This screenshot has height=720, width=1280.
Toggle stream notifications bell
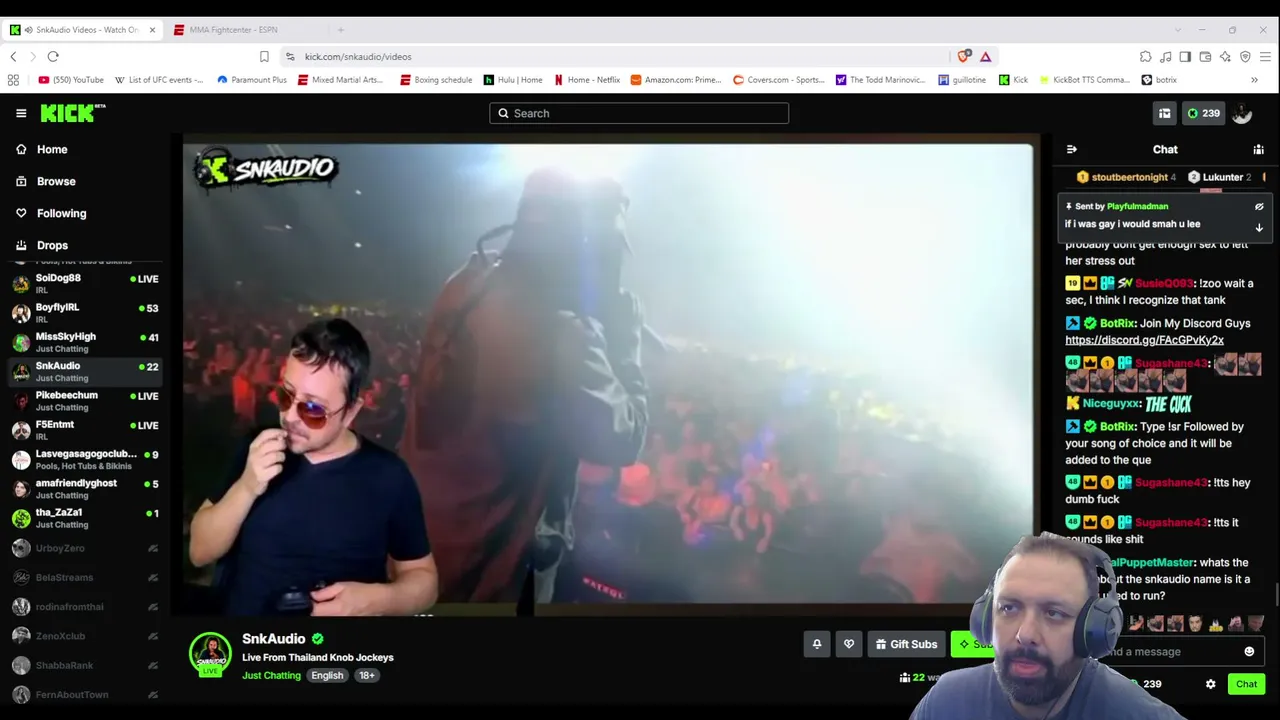(x=817, y=645)
